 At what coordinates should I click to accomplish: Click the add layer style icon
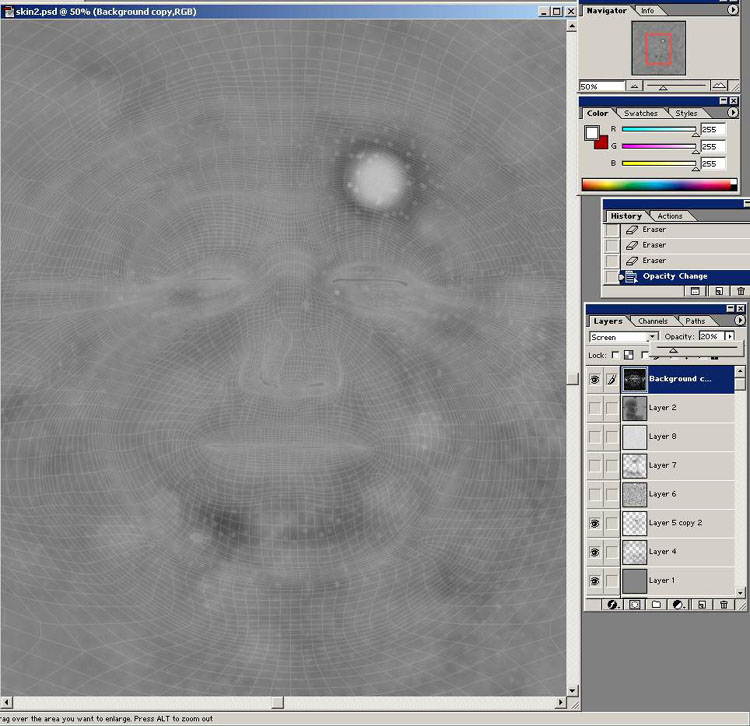click(613, 605)
